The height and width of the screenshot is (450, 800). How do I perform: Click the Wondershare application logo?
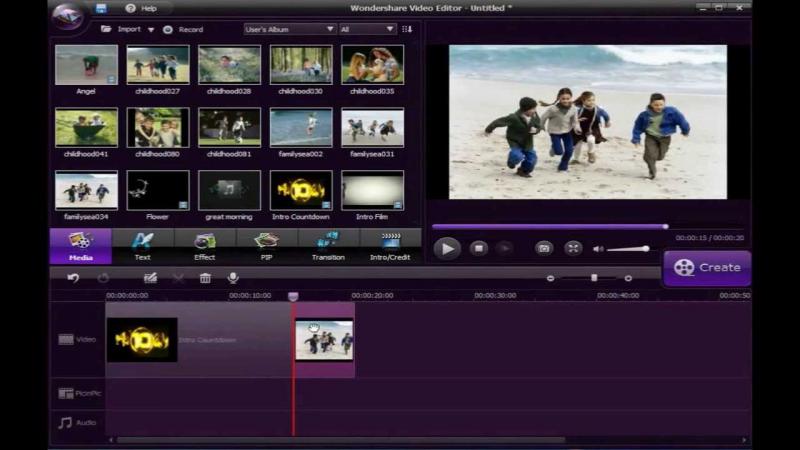[x=69, y=16]
